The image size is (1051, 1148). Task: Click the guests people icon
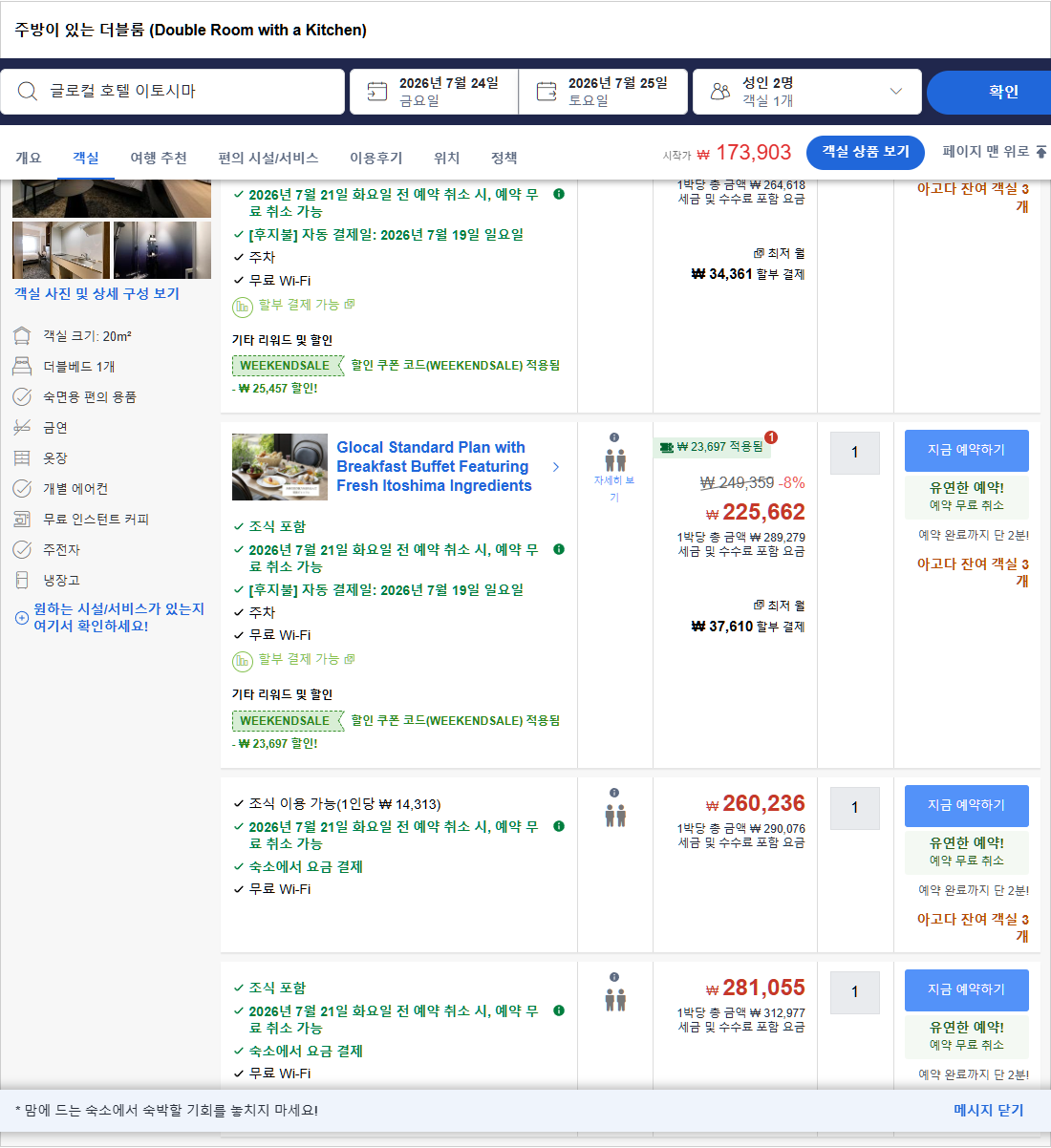pos(720,92)
